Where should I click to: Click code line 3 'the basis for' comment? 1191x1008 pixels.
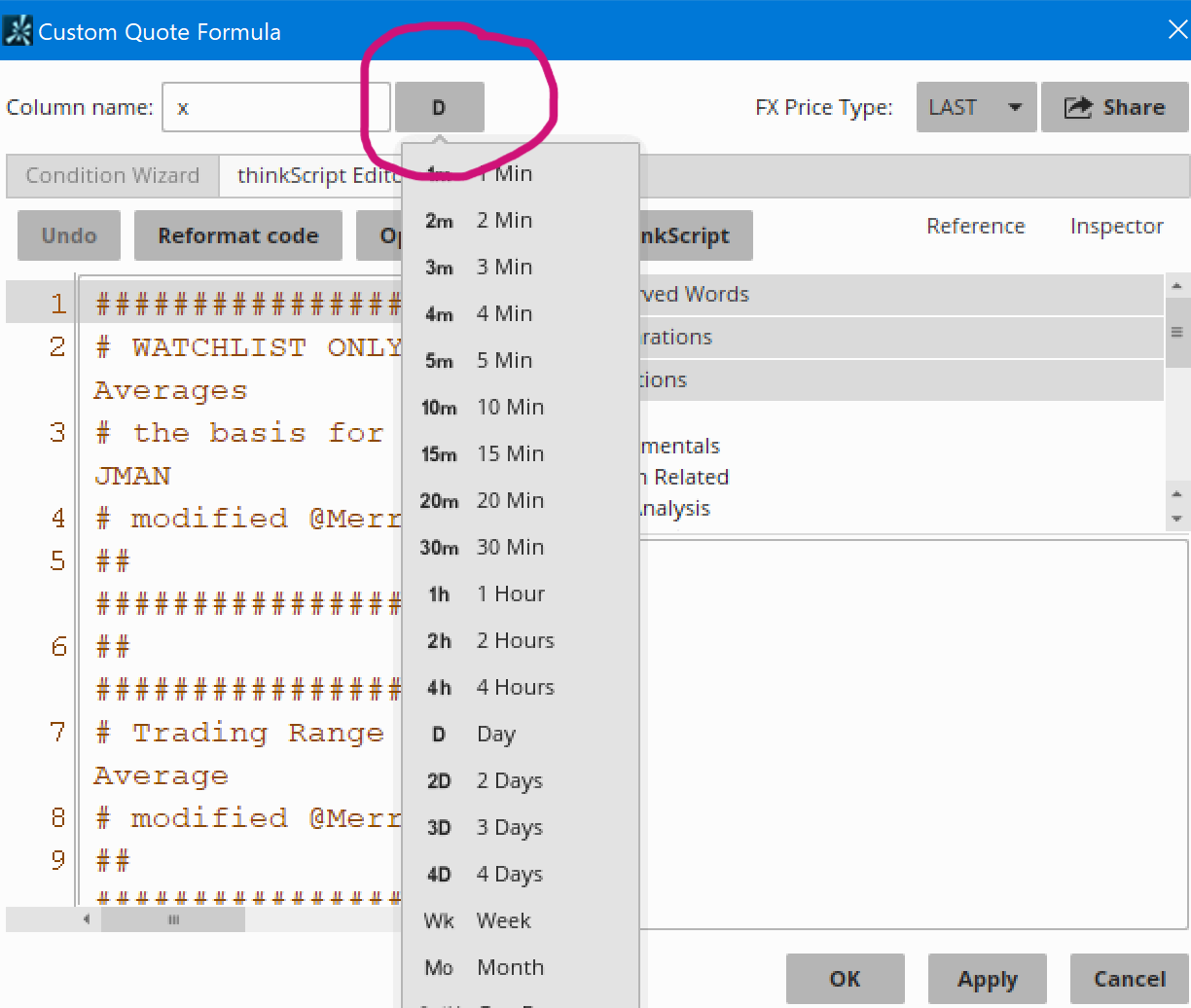(239, 433)
